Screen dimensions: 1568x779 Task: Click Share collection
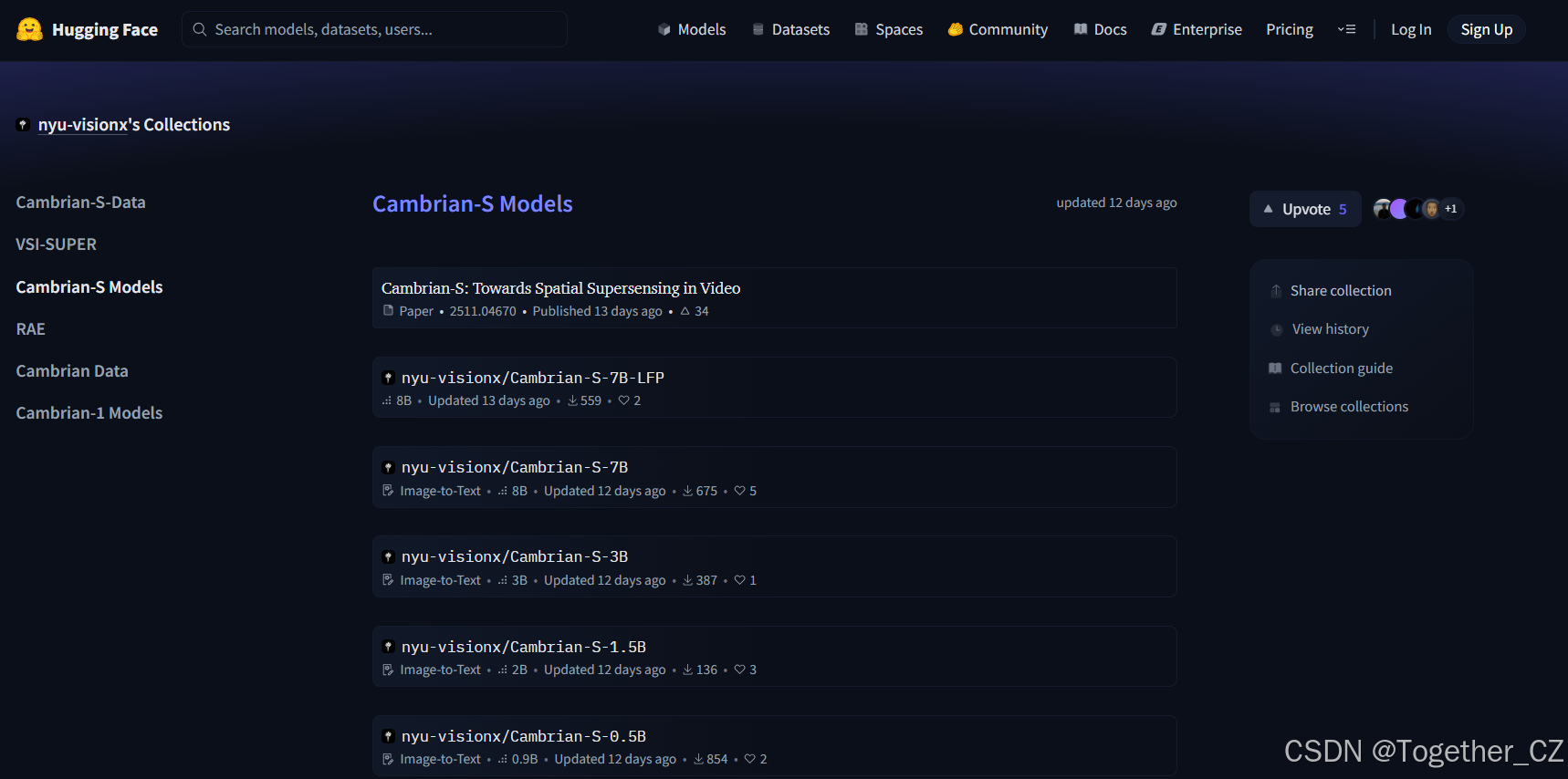point(1341,291)
